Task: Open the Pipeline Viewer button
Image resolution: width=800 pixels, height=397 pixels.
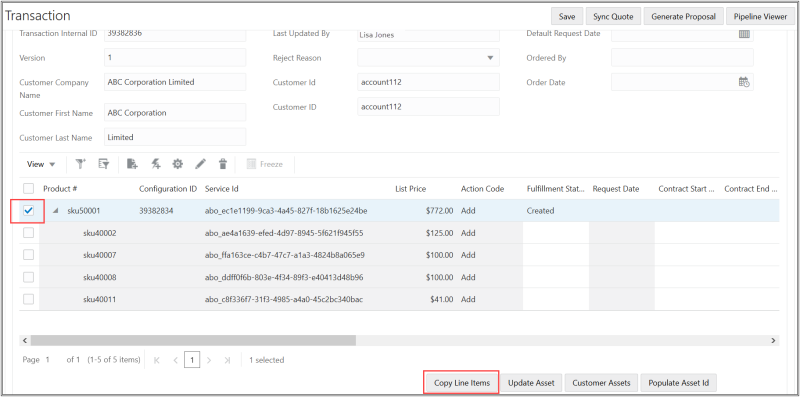Action: pyautogui.click(x=760, y=16)
